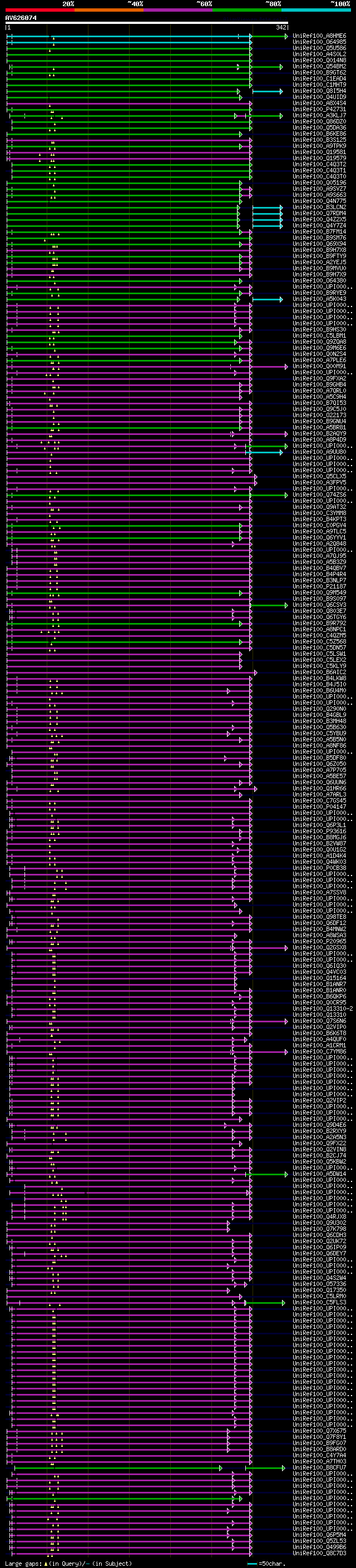Open hit UniRef100_Q8I5H4
The width and height of the screenshot is (356, 1568).
pos(319,91)
